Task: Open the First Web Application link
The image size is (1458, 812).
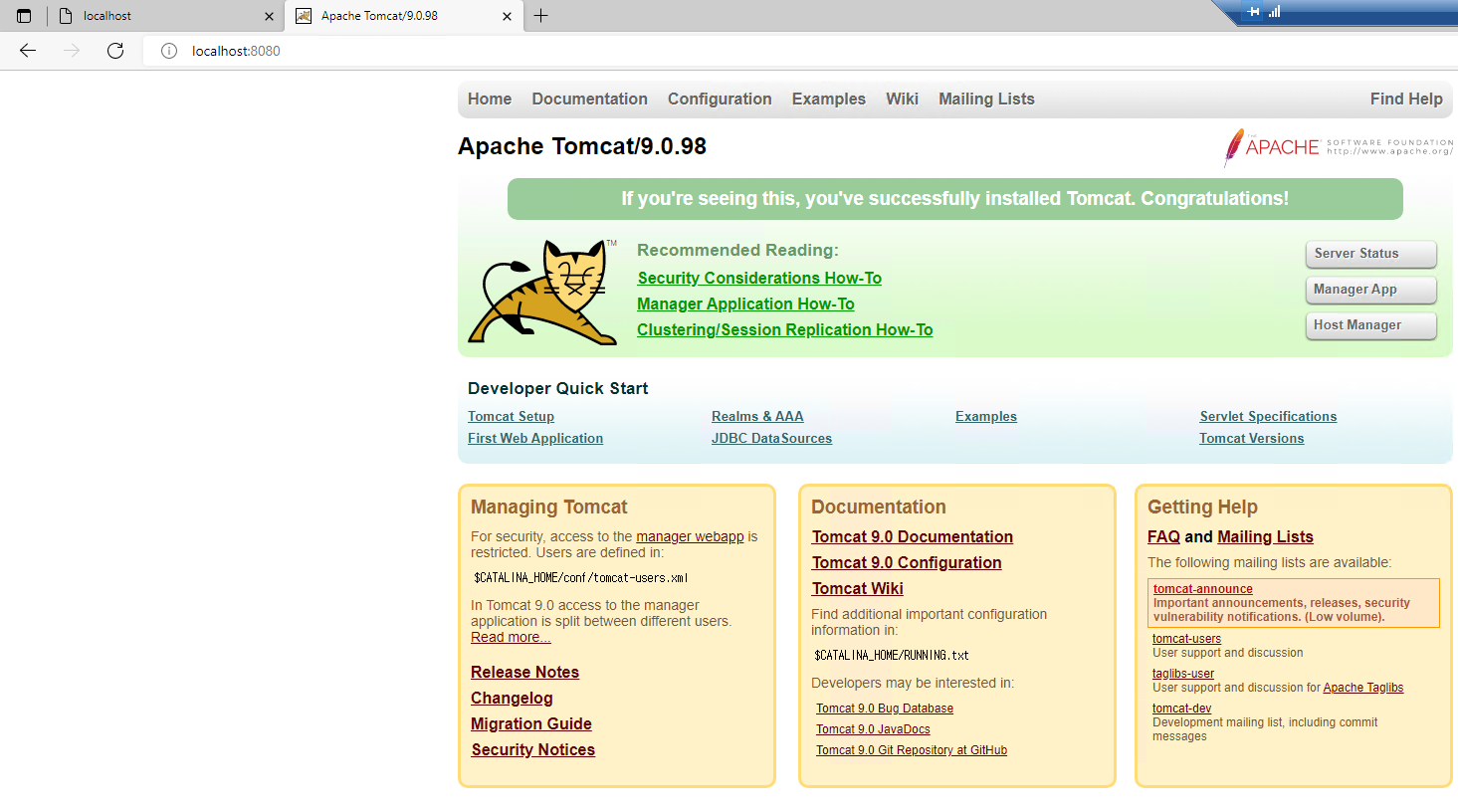Action: [x=535, y=439]
